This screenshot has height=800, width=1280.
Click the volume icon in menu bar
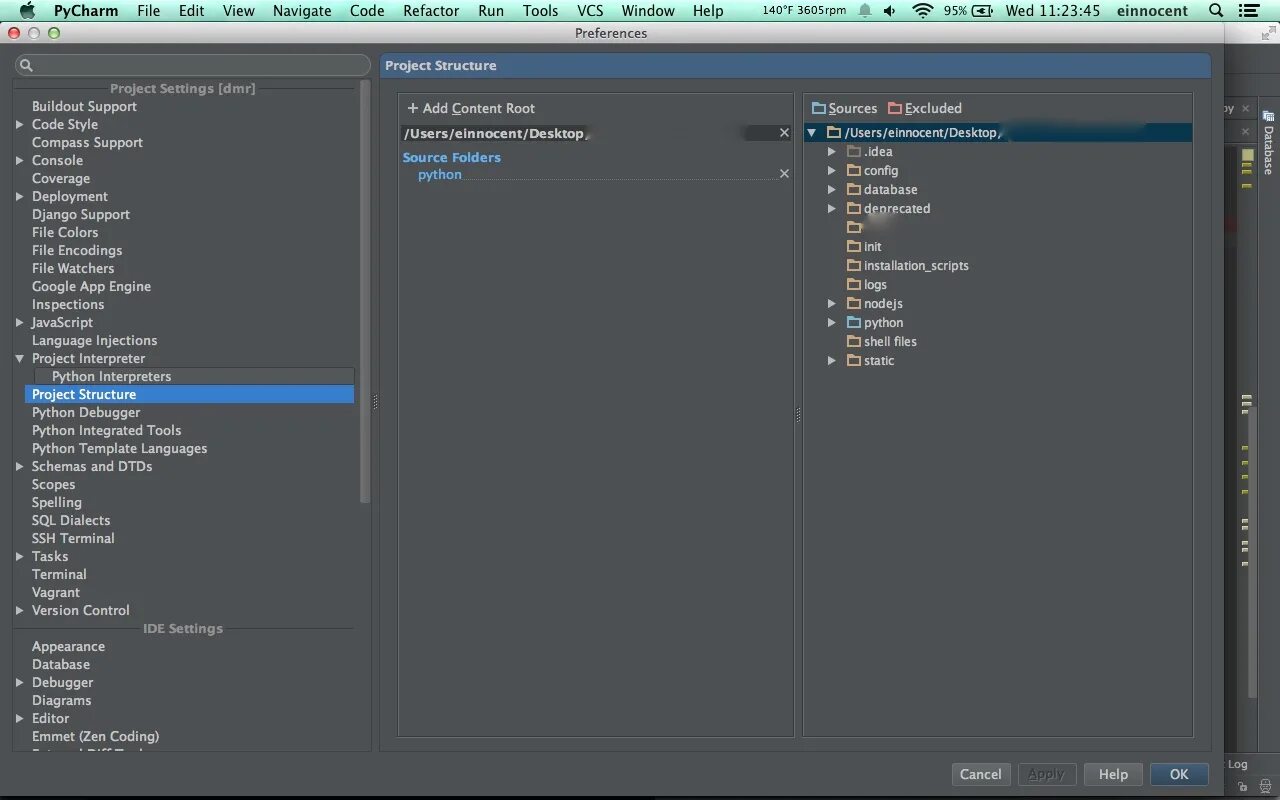click(x=890, y=11)
